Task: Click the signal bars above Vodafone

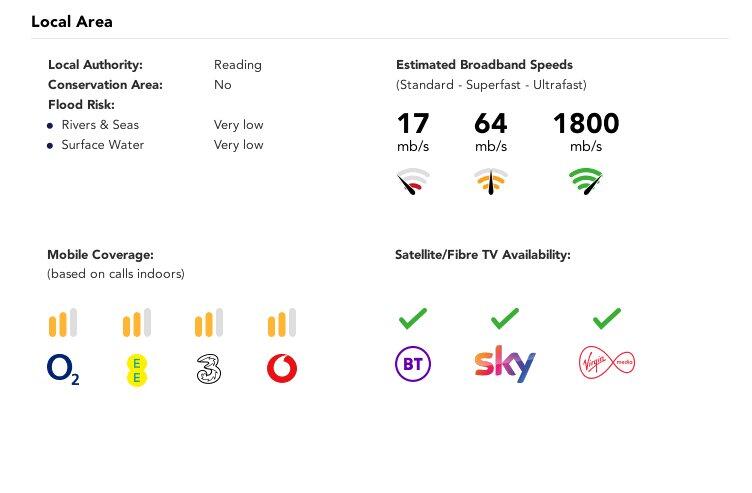Action: point(282,323)
